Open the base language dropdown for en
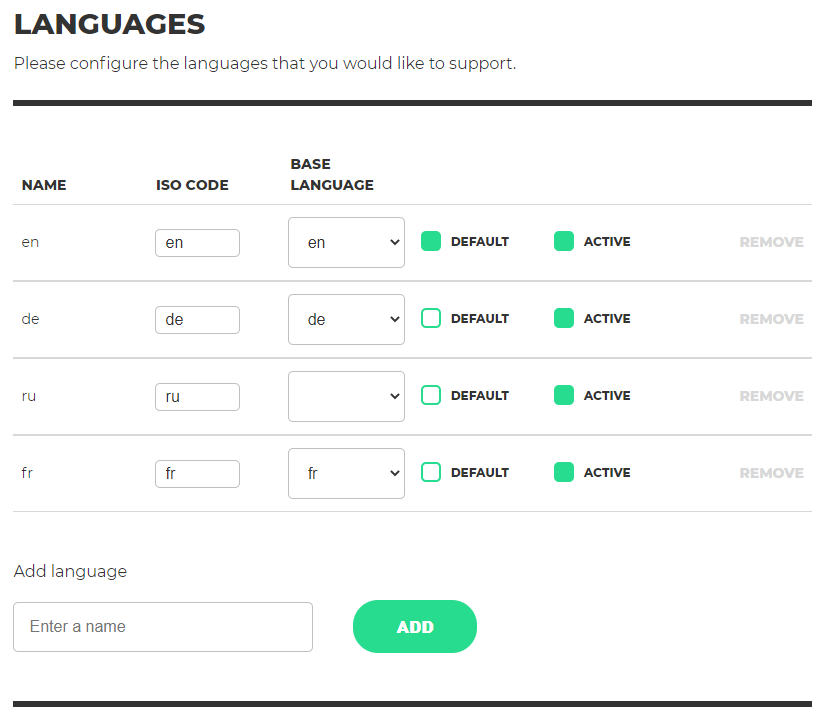 coord(346,242)
